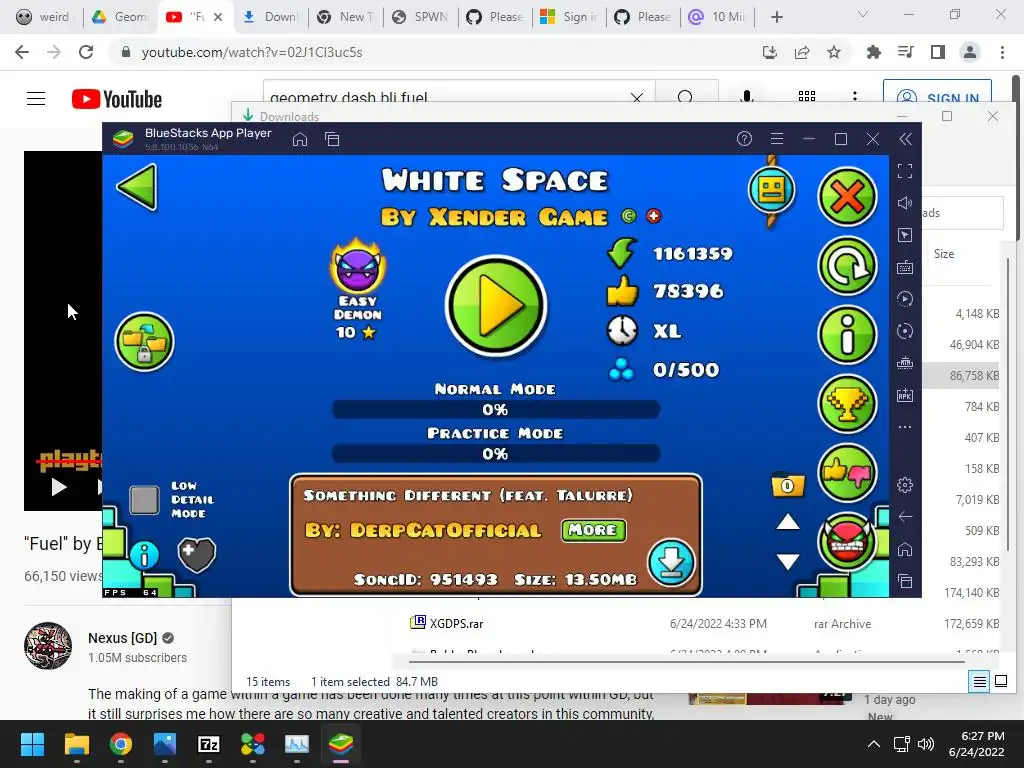Switch Downloads window to large icons view
Screen dimensions: 1024x768
click(1001, 682)
